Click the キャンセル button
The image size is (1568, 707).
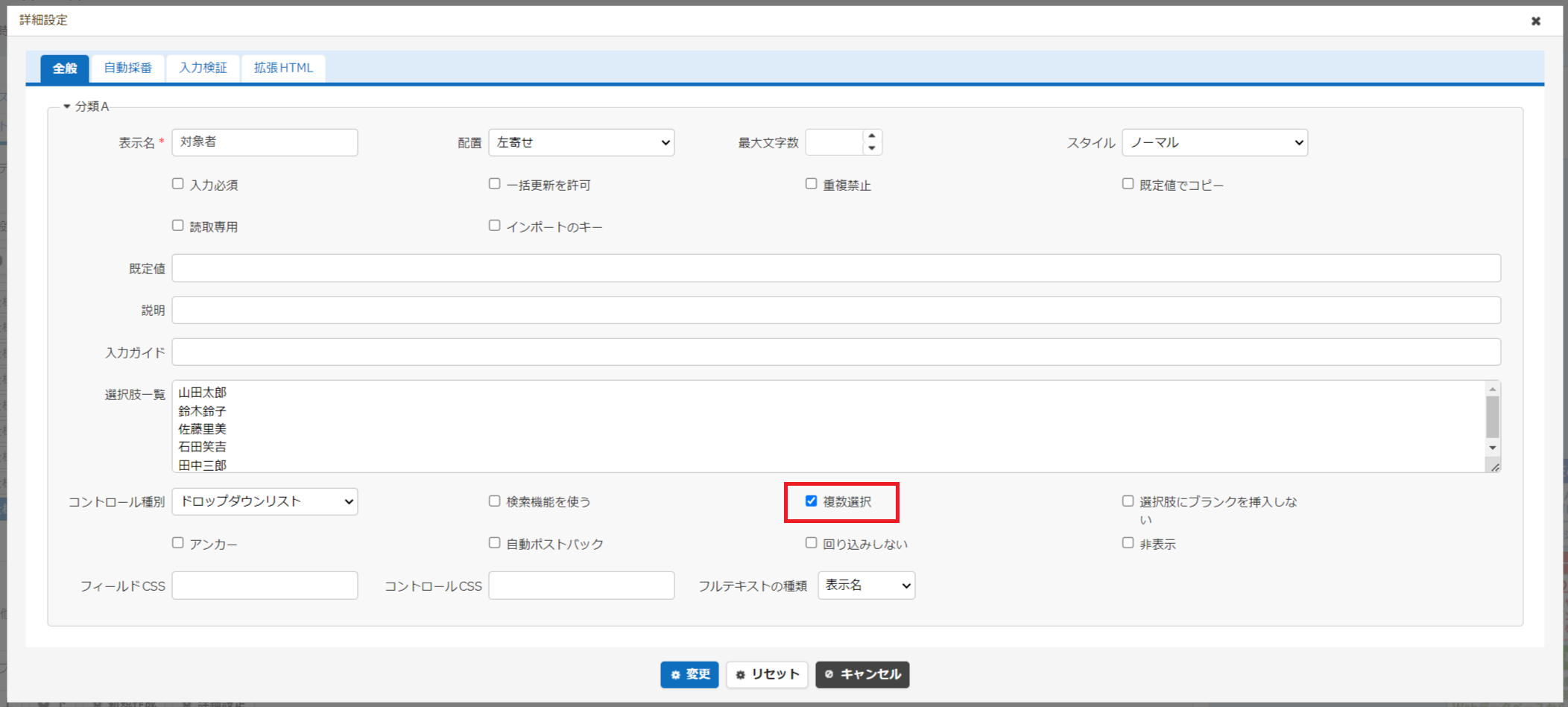(862, 674)
